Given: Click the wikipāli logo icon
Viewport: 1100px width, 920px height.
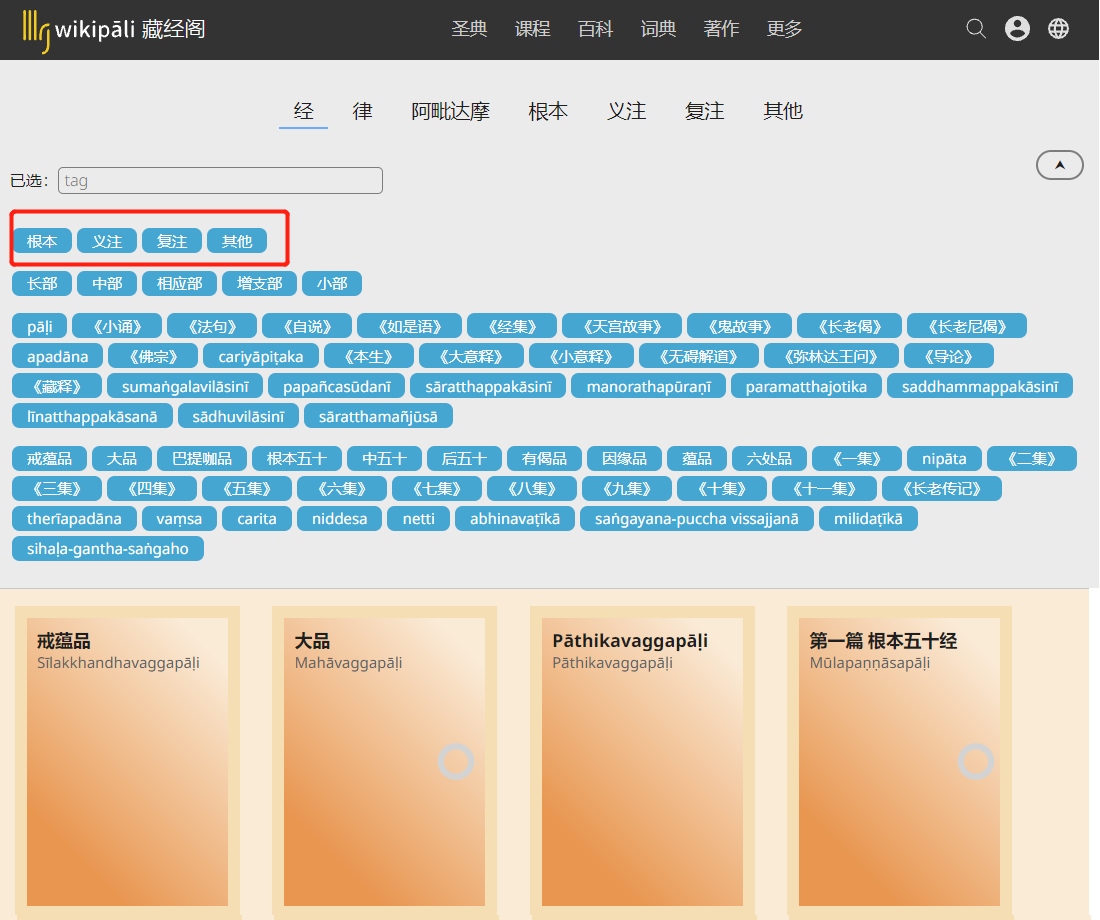Looking at the screenshot, I should point(36,31).
